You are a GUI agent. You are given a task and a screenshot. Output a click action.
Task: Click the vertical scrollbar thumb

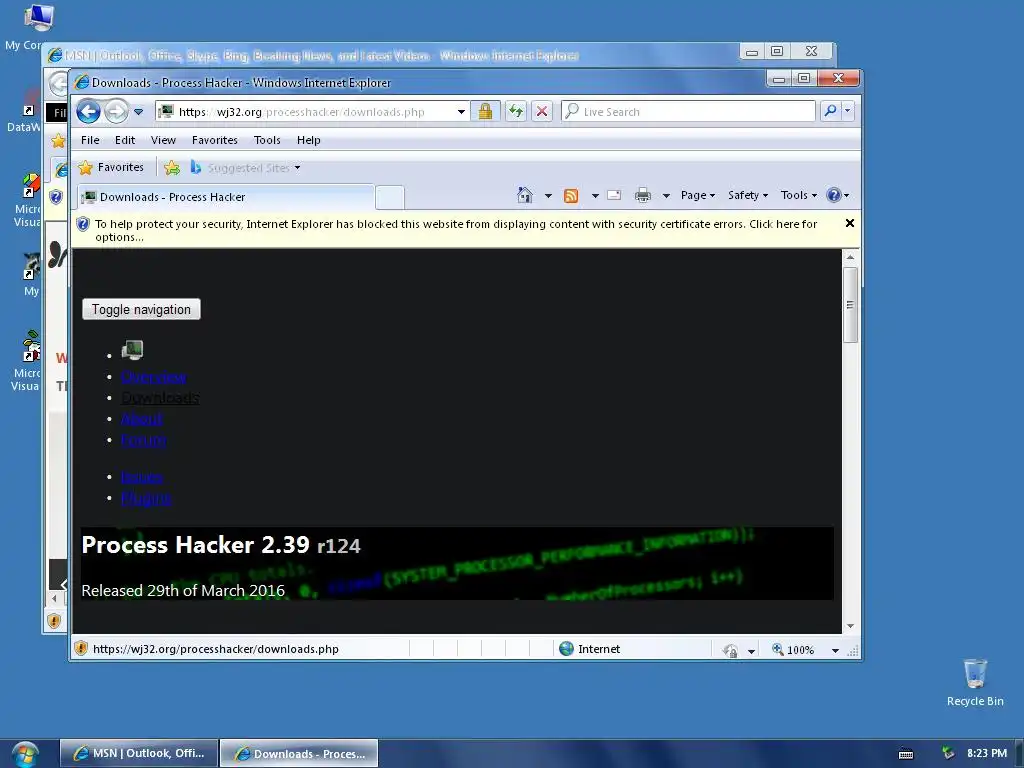tap(850, 304)
